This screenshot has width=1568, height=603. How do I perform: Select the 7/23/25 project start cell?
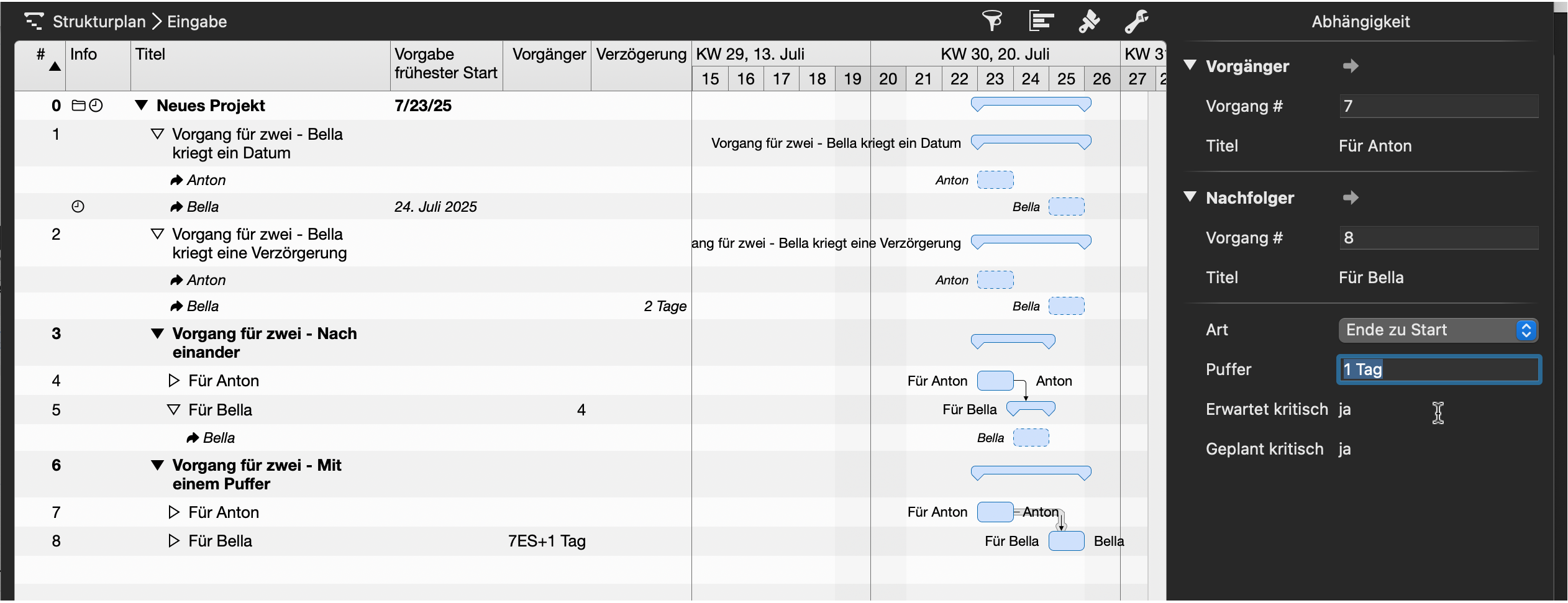click(x=446, y=106)
